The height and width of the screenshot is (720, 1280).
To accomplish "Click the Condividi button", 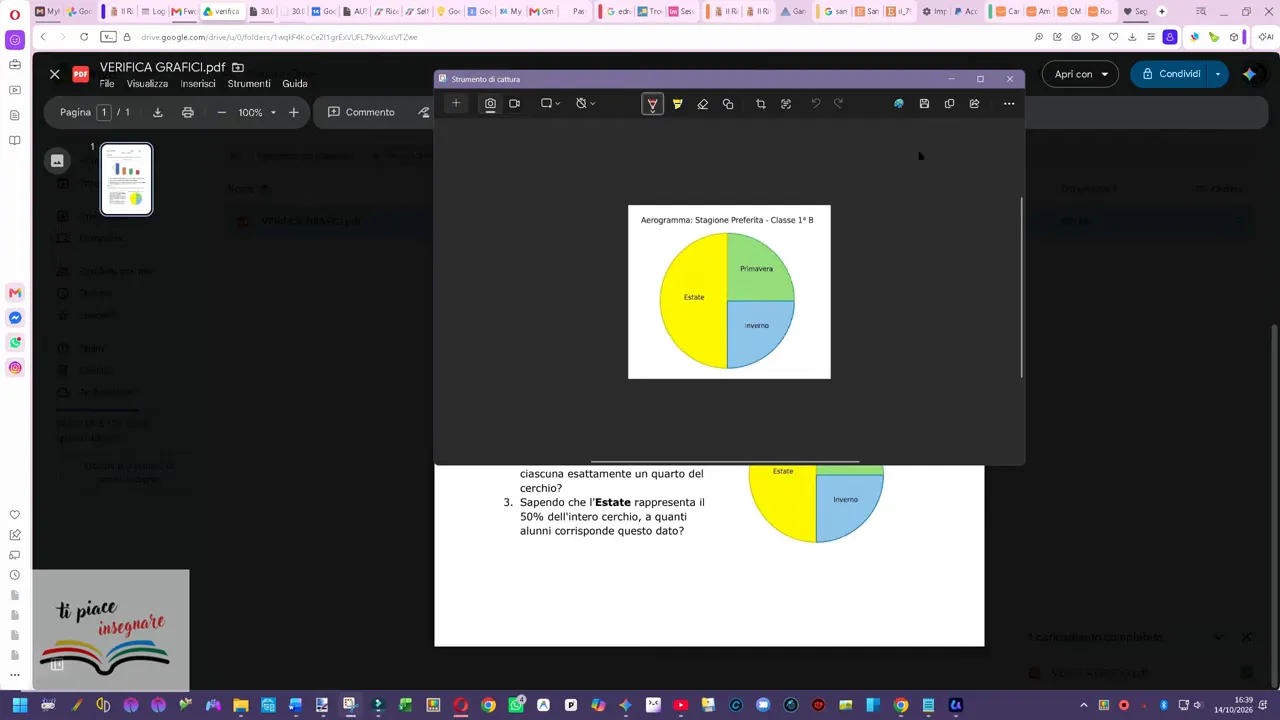I will [x=1170, y=74].
